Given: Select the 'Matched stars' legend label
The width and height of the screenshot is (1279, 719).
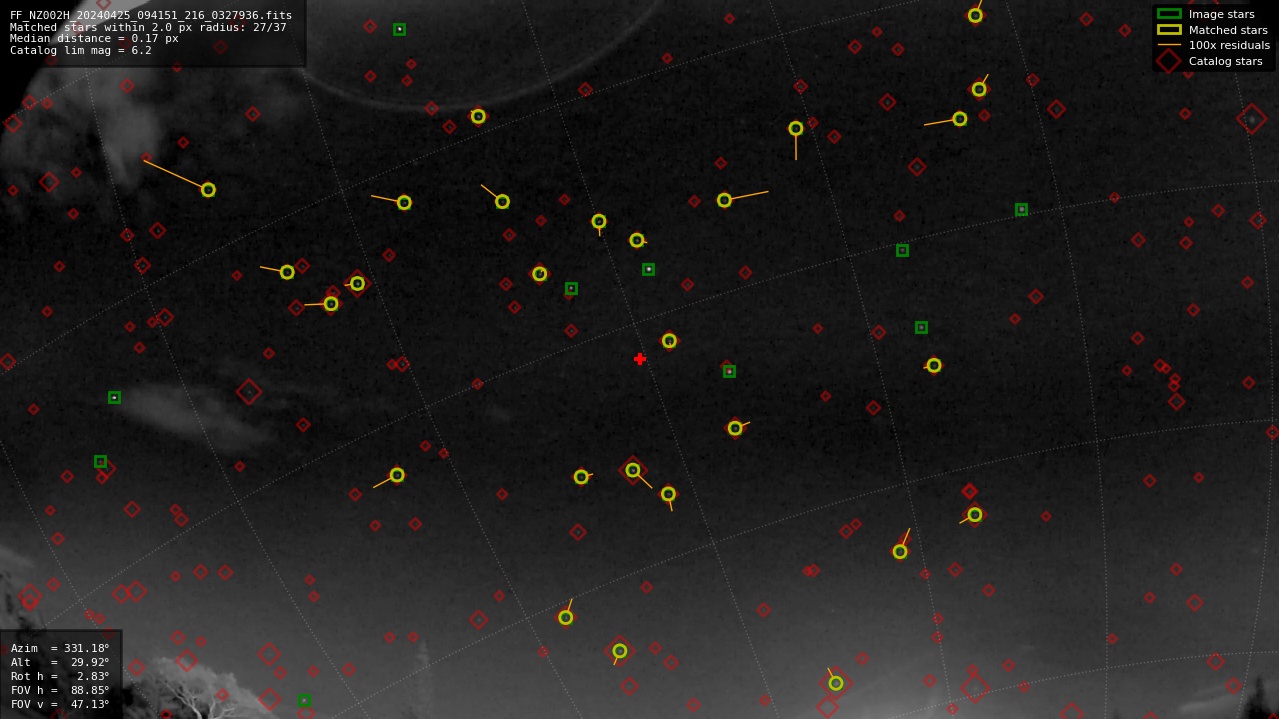Looking at the screenshot, I should tap(1228, 30).
